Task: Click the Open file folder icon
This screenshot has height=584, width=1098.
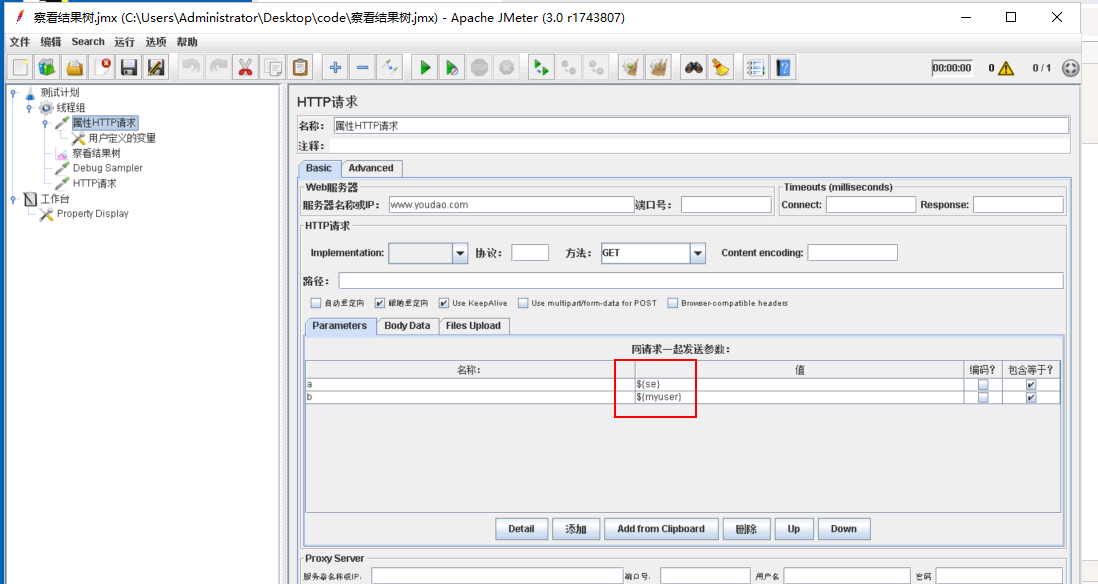Action: click(x=74, y=67)
